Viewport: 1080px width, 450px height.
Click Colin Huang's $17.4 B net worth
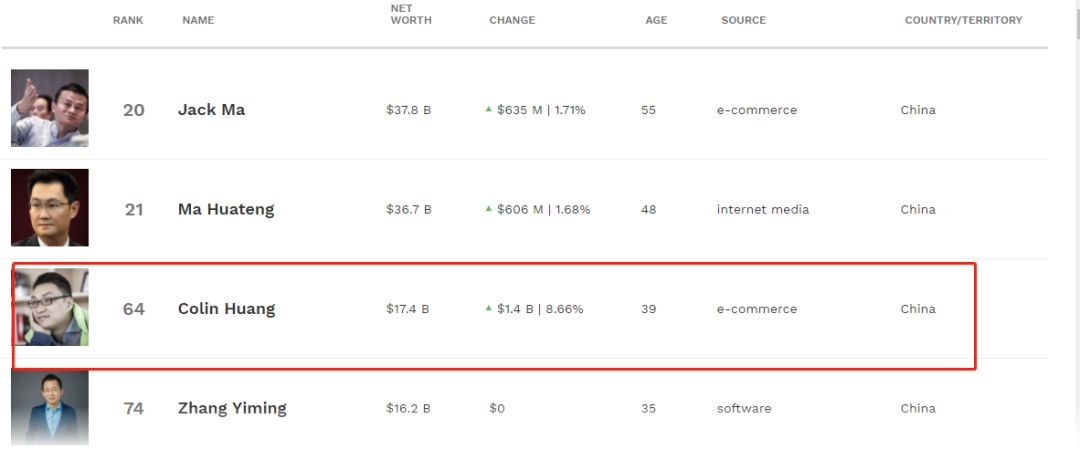[x=408, y=309]
